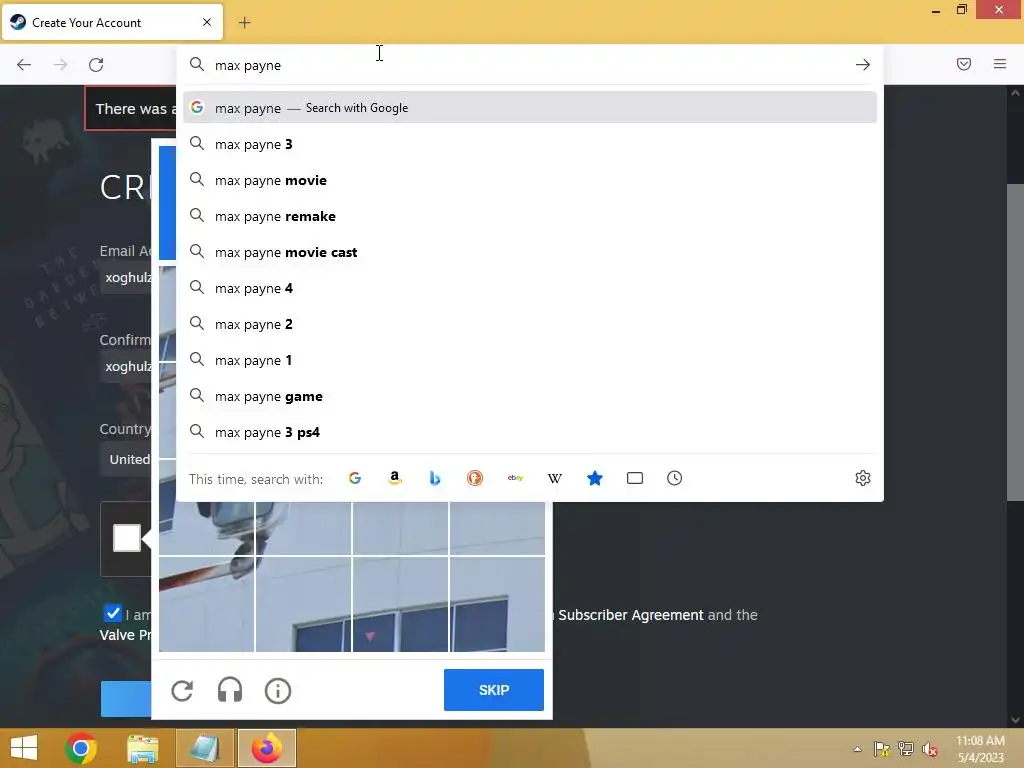Open the Firefox application menu

[x=1000, y=64]
